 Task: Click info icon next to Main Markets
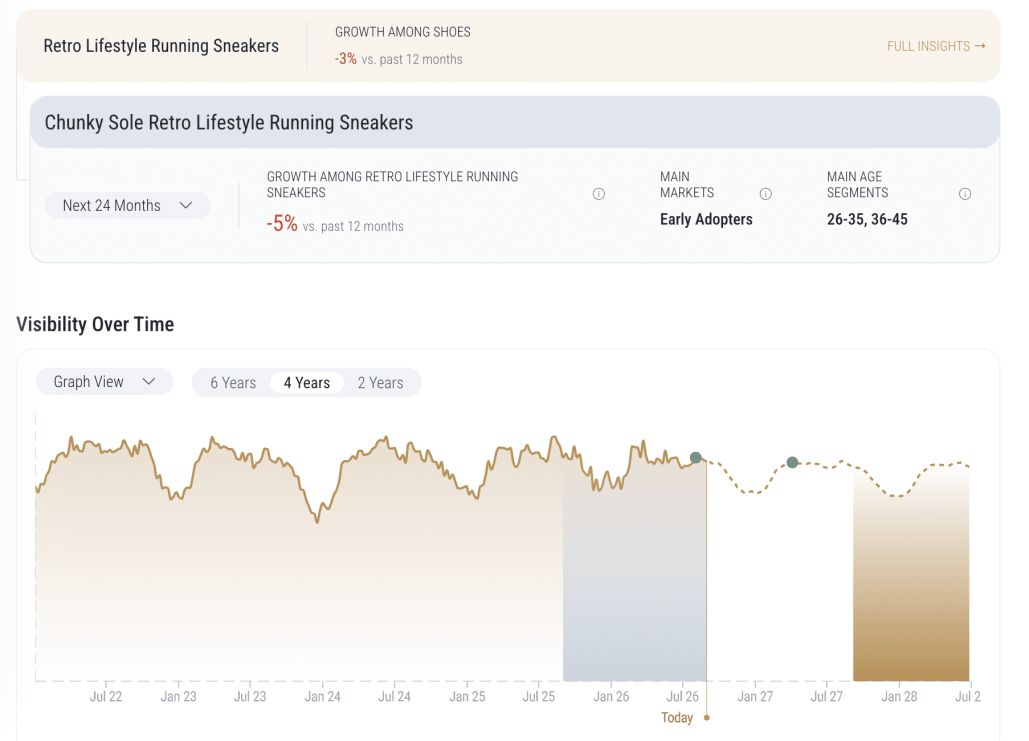point(765,194)
